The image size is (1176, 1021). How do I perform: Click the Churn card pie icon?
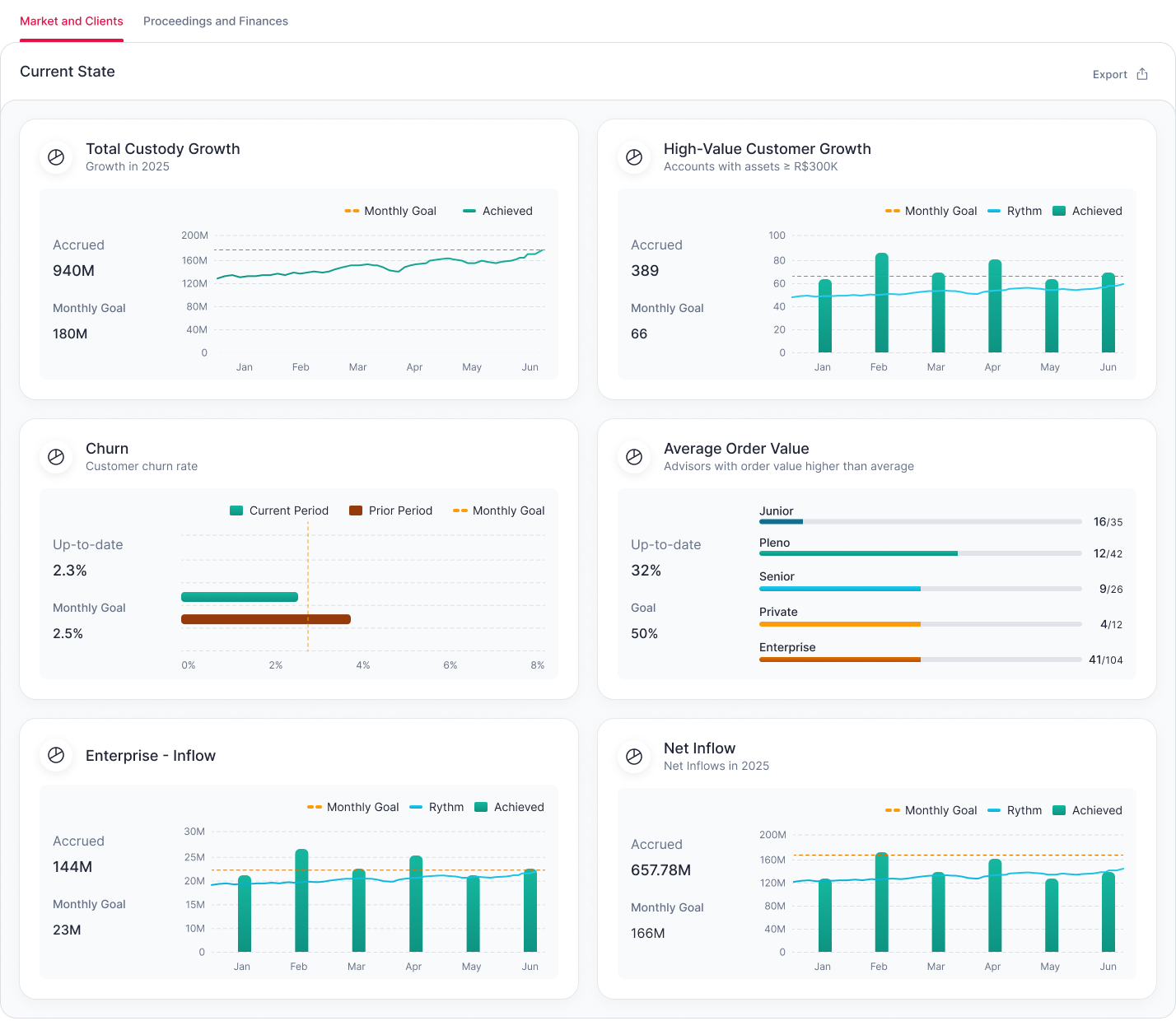coord(56,457)
